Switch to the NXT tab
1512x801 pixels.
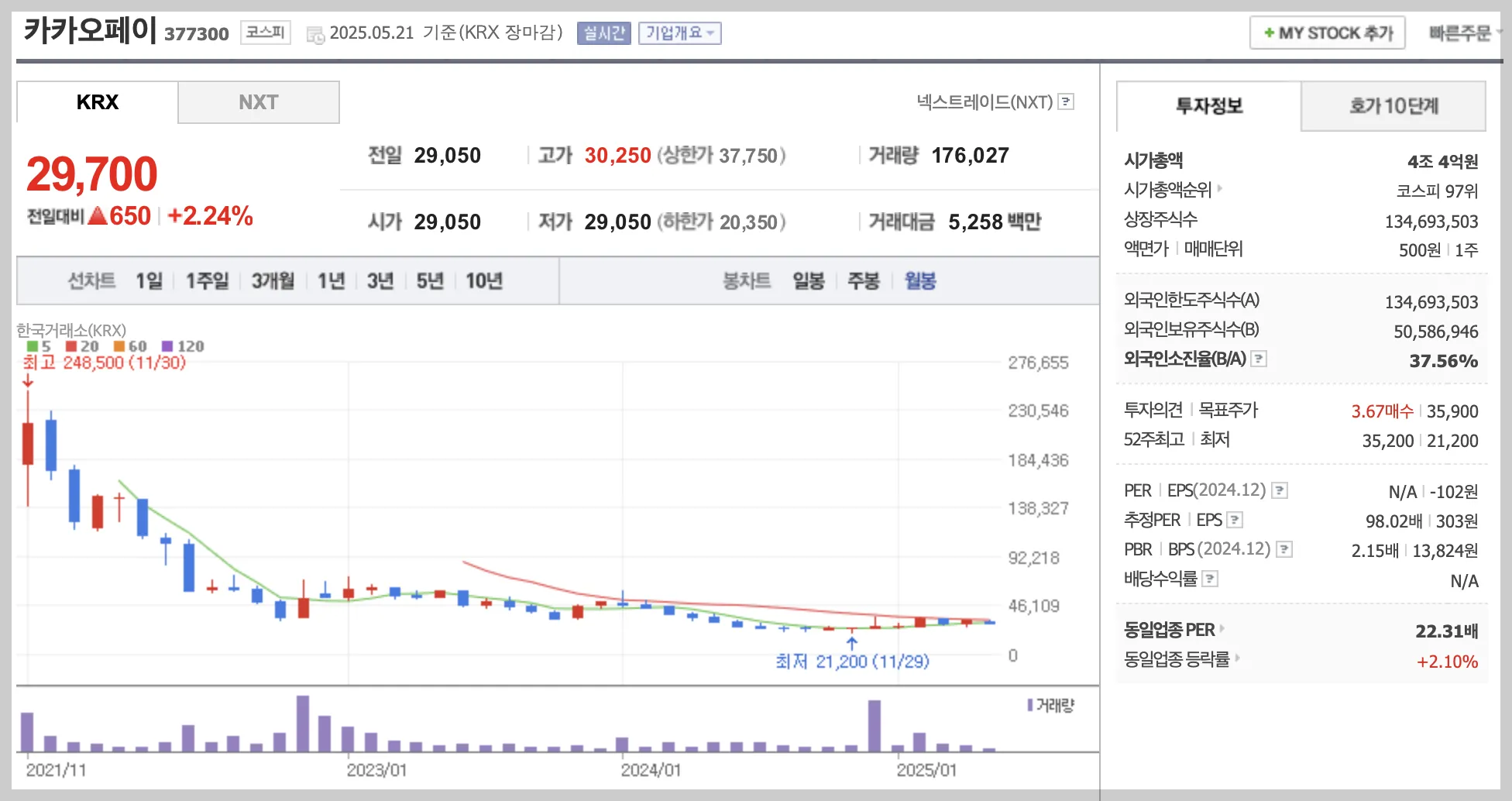(x=259, y=102)
